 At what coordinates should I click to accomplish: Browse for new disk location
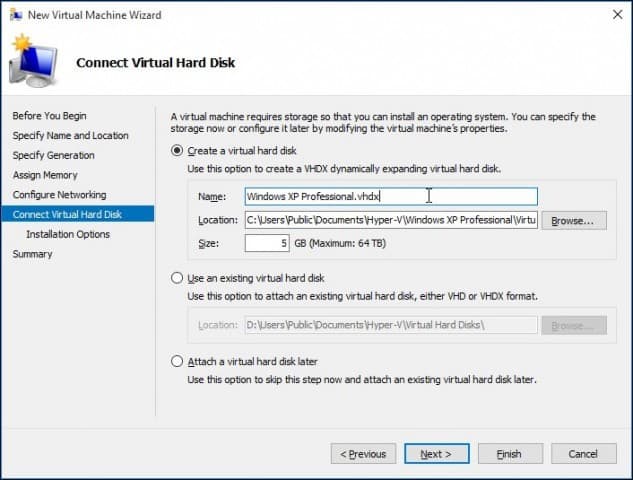tap(574, 220)
